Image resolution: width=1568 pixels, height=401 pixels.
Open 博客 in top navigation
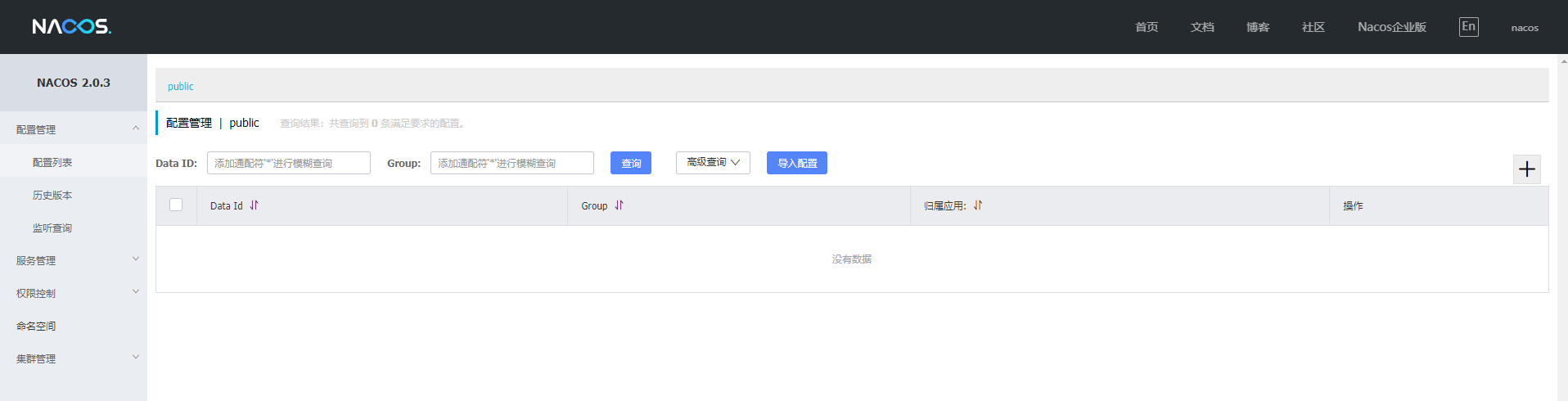pyautogui.click(x=1258, y=27)
